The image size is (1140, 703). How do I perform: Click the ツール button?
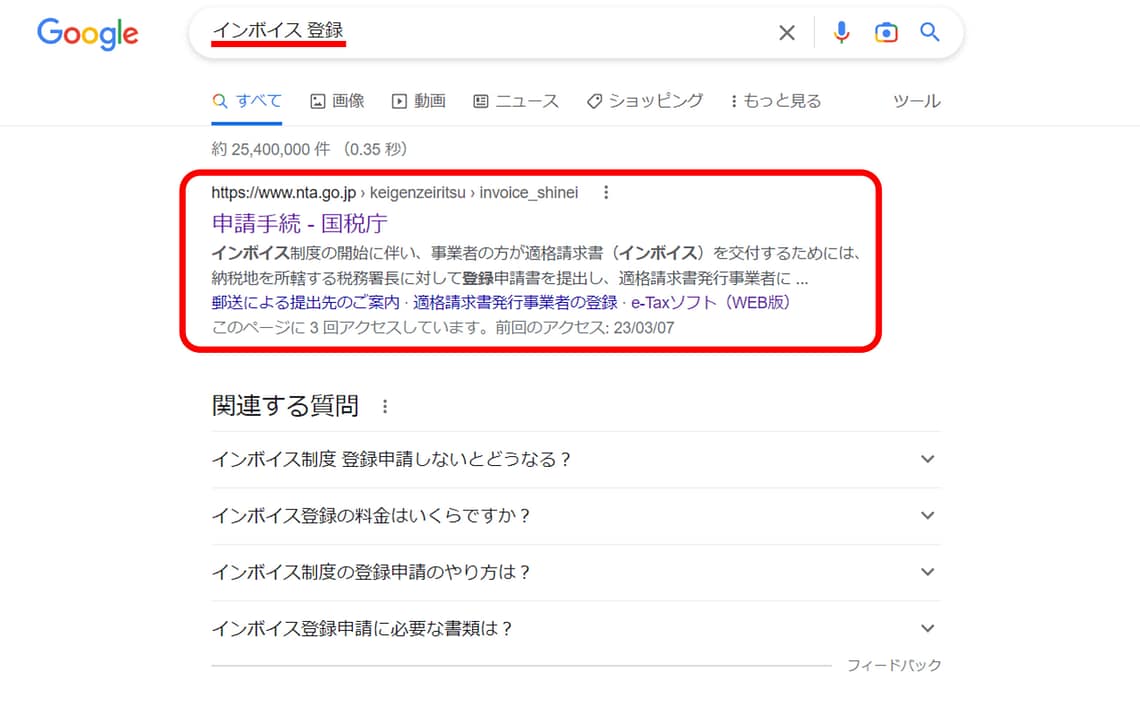916,101
